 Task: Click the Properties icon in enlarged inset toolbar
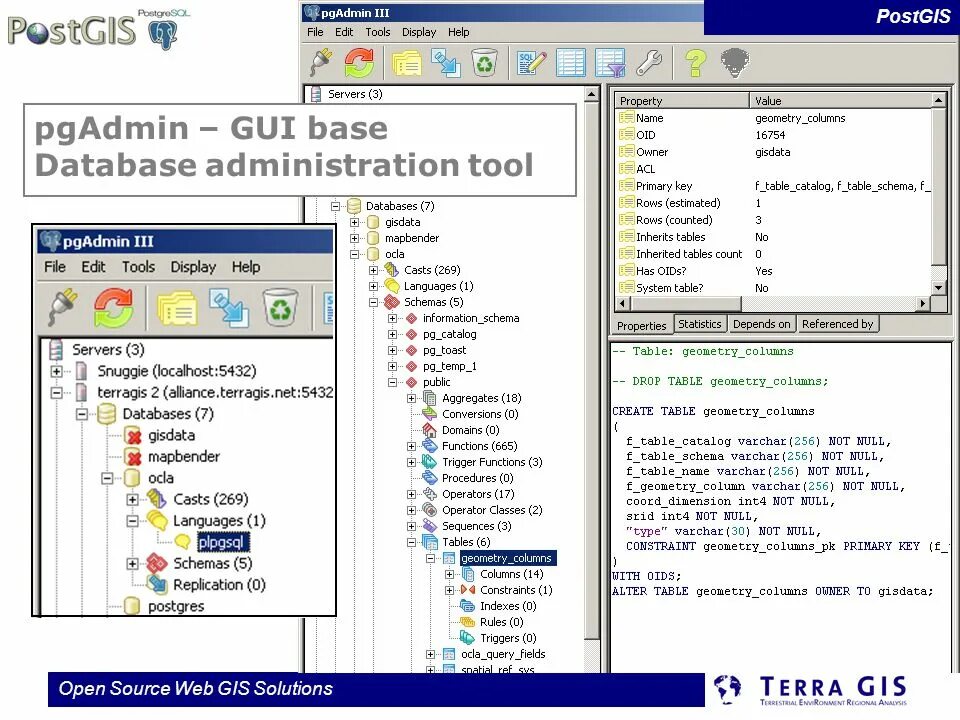[177, 307]
